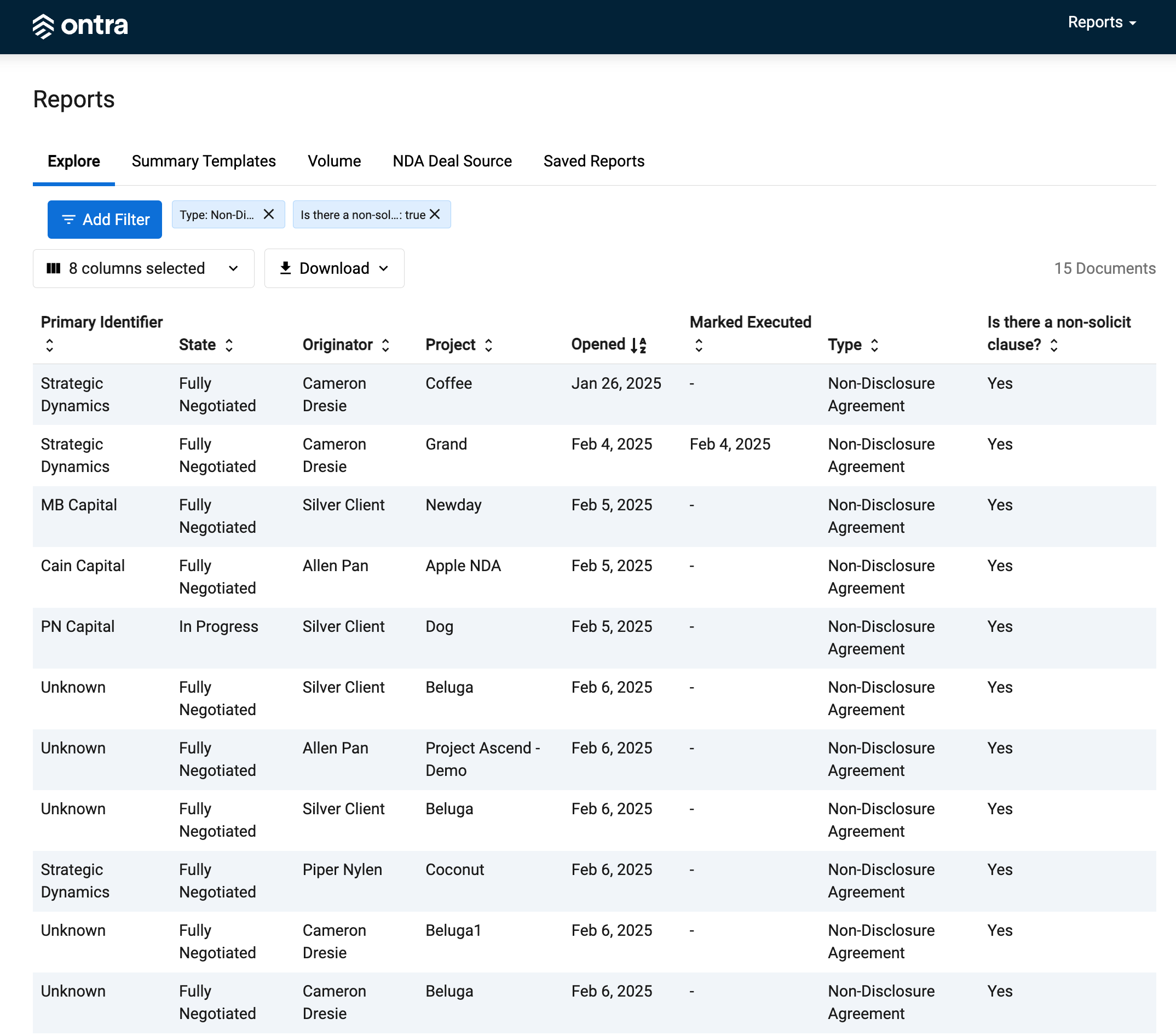
Task: Click the Ontra logo
Action: [x=80, y=25]
